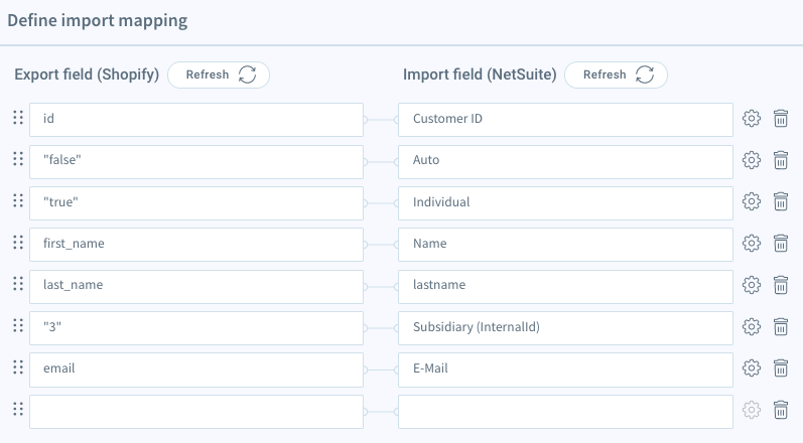Image resolution: width=803 pixels, height=443 pixels.
Task: Delete the E-Mail mapping row
Action: click(x=781, y=368)
